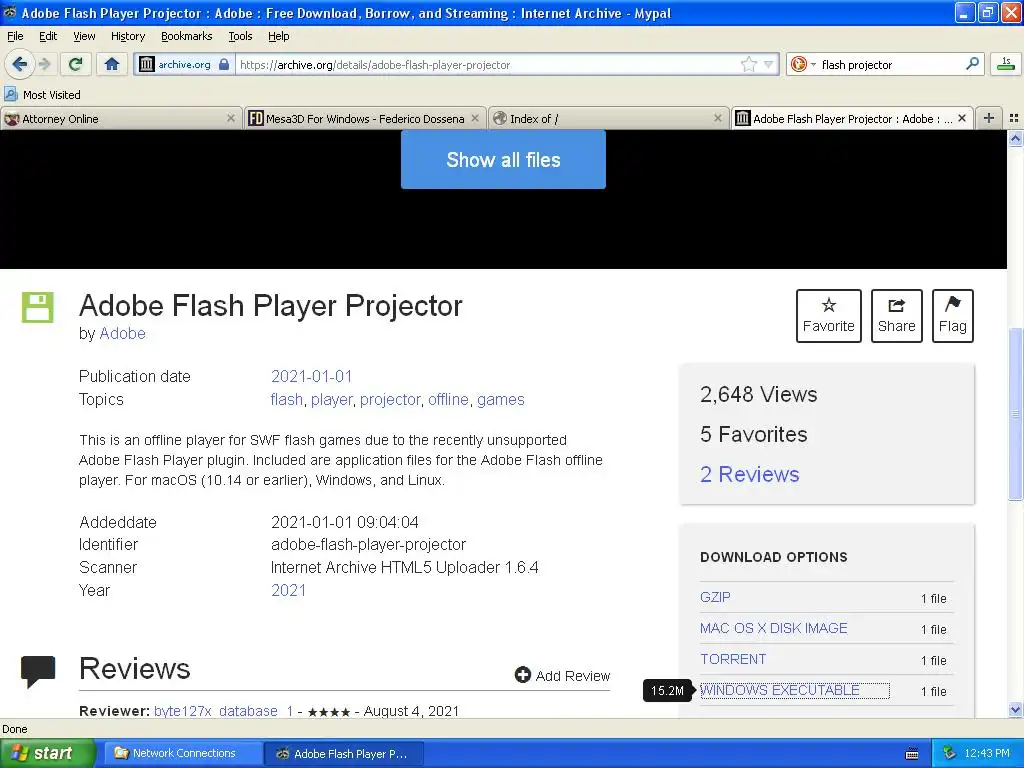Switch to the Attorney Online tab
The width and height of the screenshot is (1024, 768).
[x=120, y=118]
